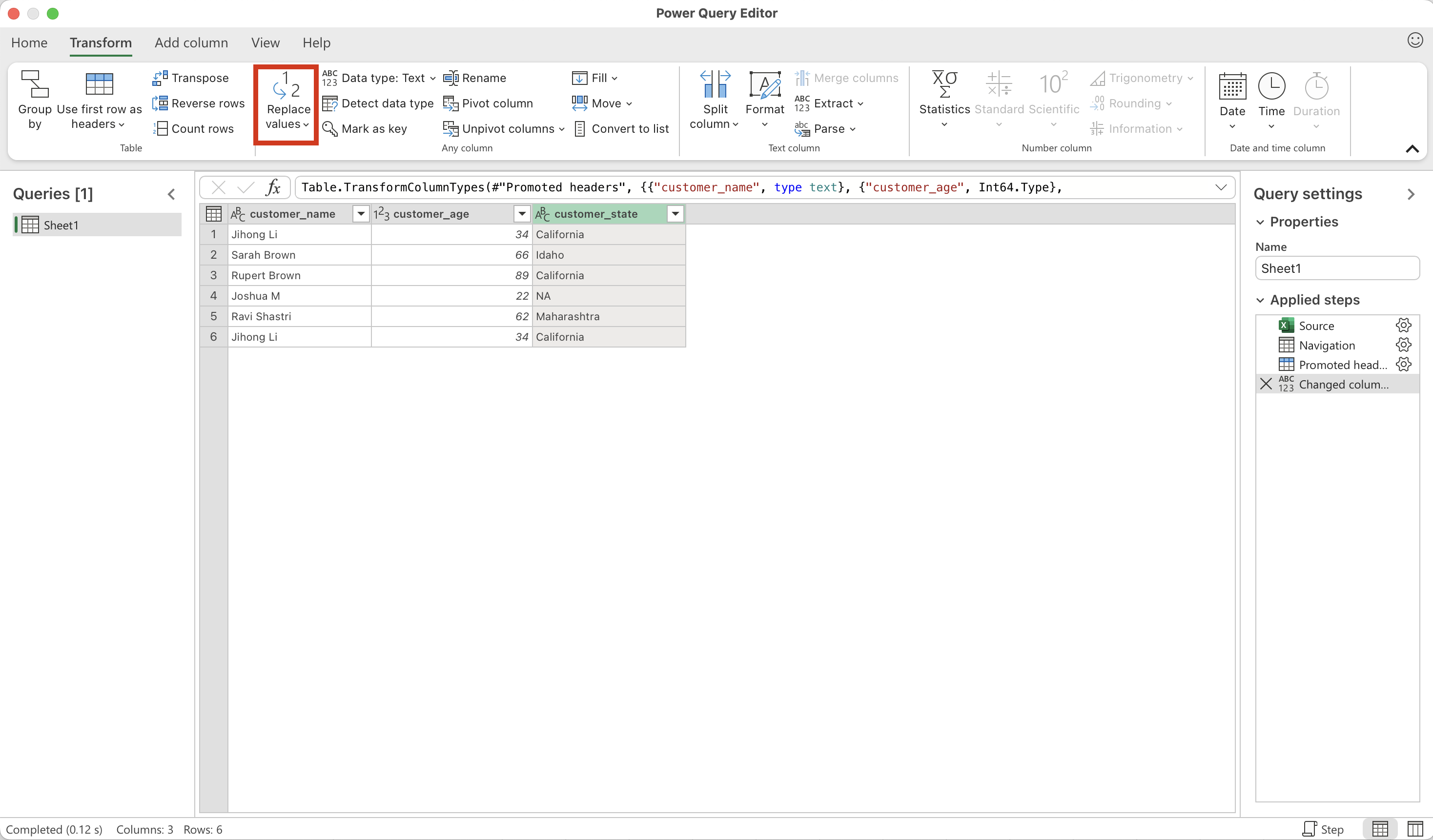Delete the Changed column type step

click(1265, 384)
